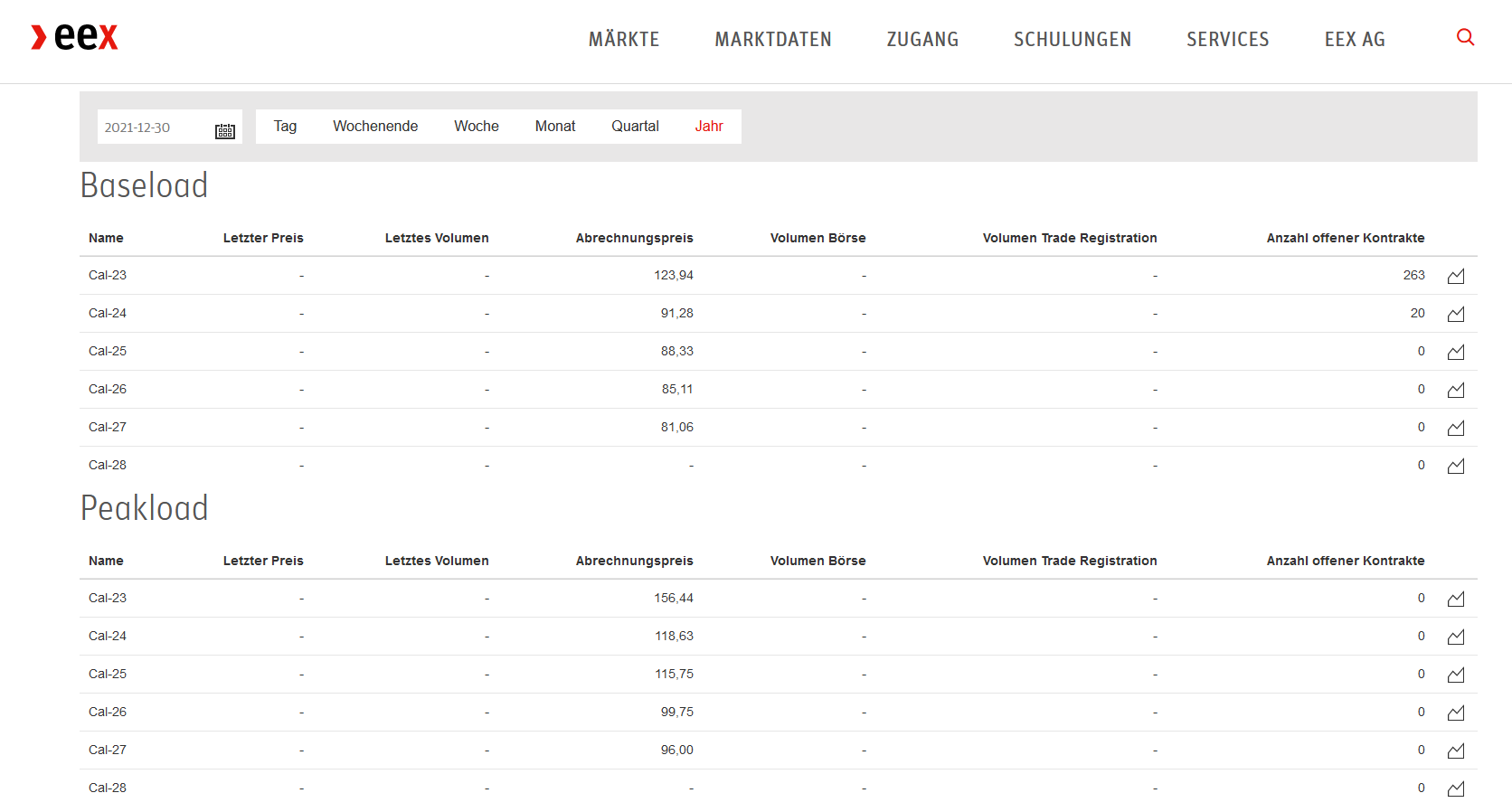Click Peakload settlement price 118,63

pyautogui.click(x=674, y=636)
